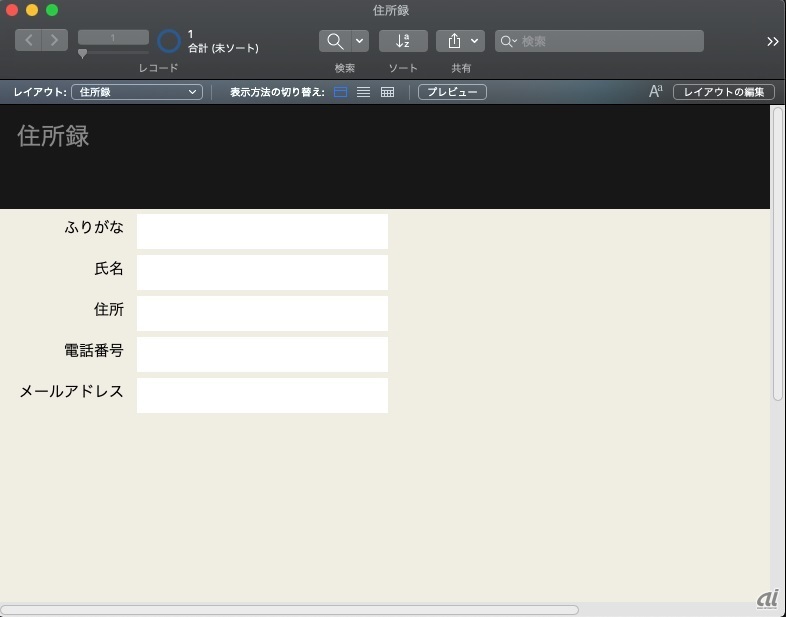Click the yellow minimize window button
This screenshot has height=617, width=786.
pyautogui.click(x=32, y=10)
